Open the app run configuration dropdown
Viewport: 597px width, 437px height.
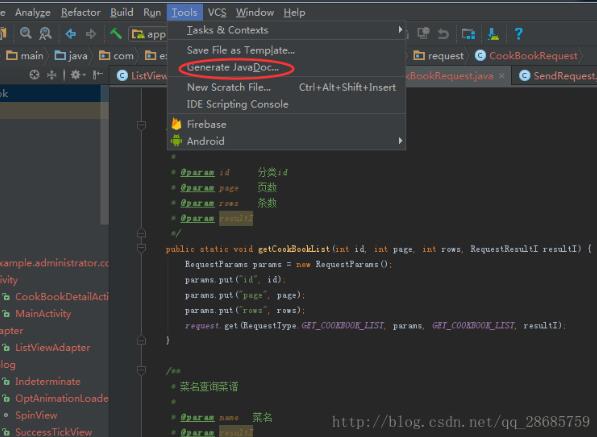148,34
